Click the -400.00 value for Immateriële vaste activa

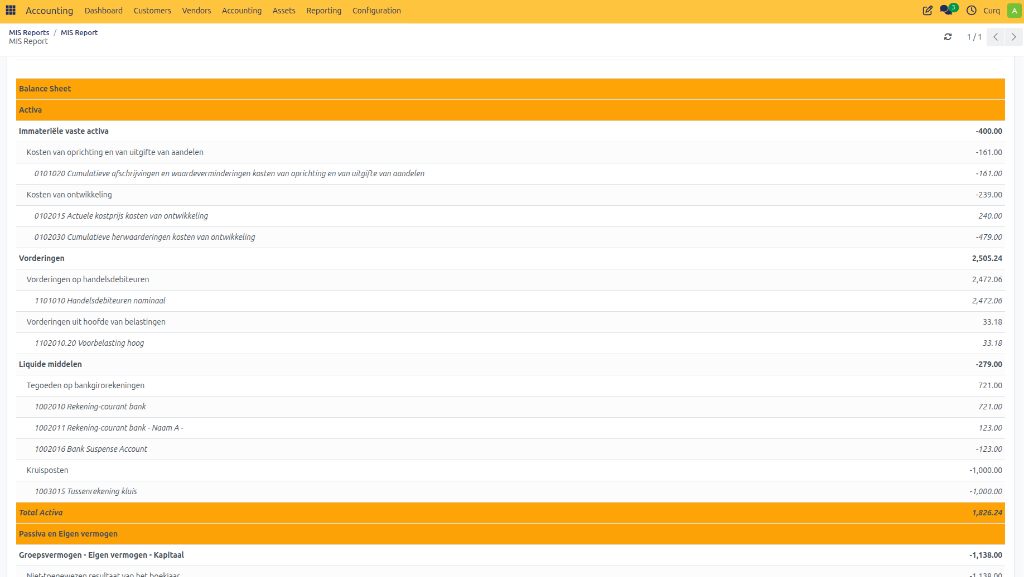(989, 131)
